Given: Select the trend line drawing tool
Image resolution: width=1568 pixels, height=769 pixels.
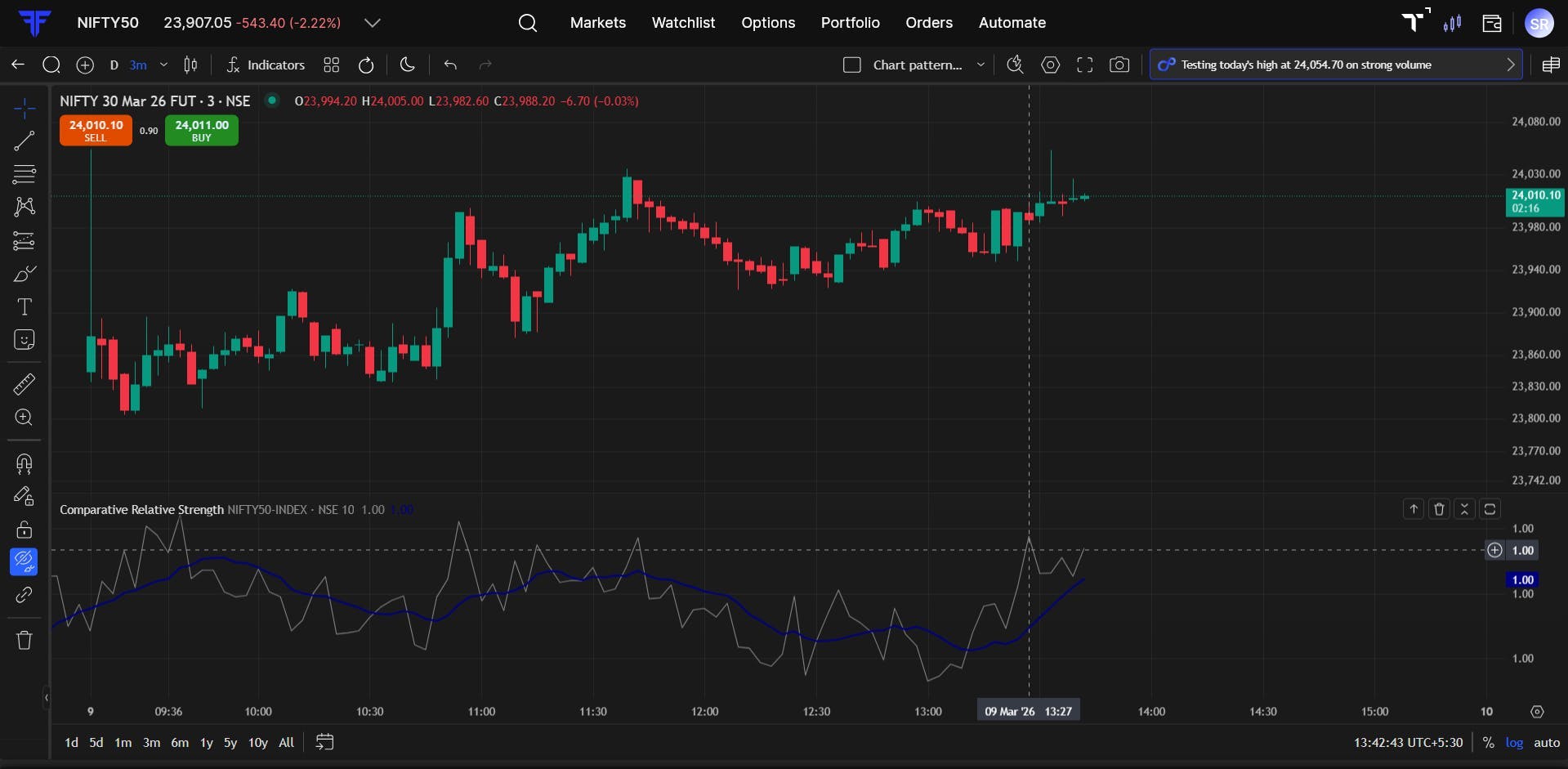Looking at the screenshot, I should point(24,141).
